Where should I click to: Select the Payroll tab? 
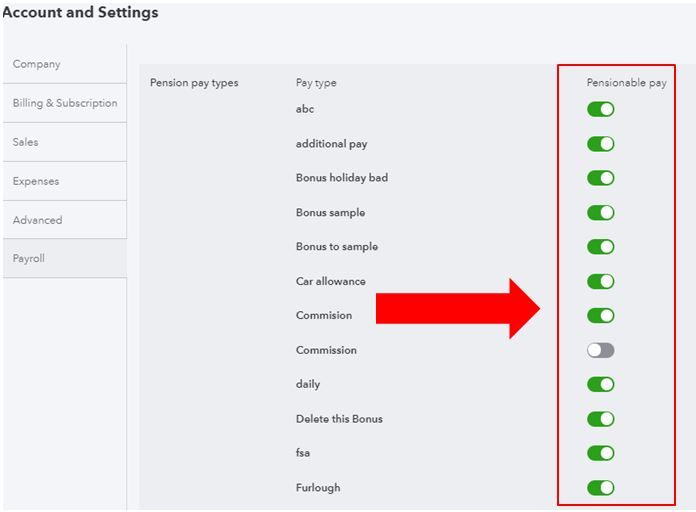coord(65,258)
